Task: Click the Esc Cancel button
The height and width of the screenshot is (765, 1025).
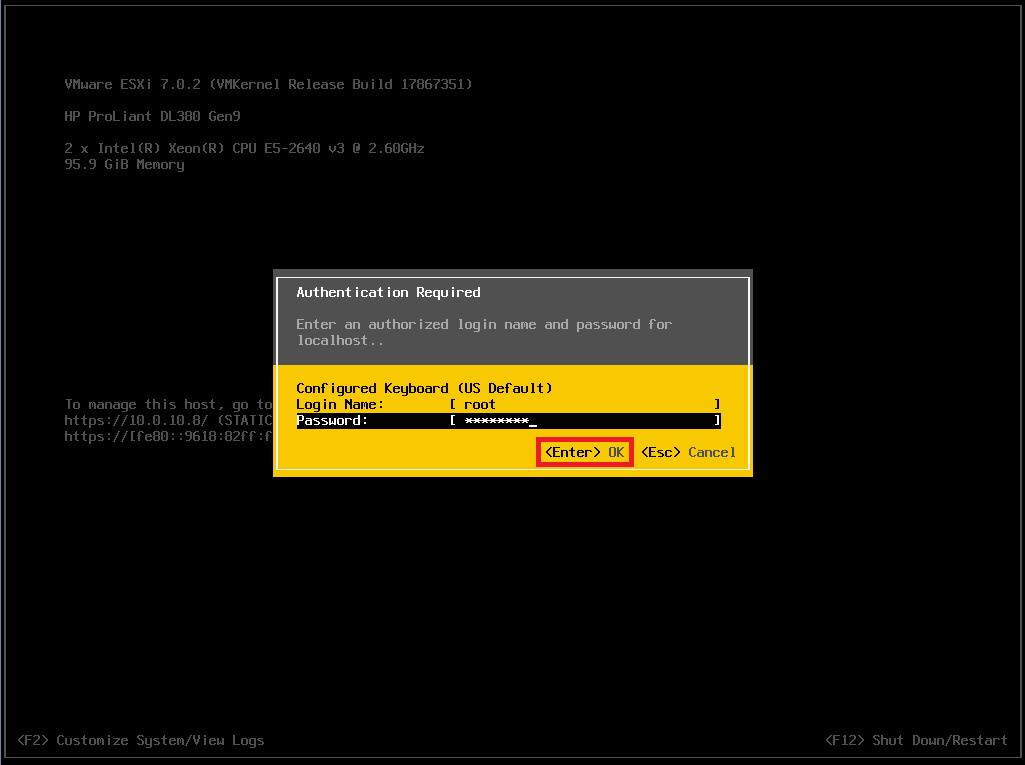Action: pyautogui.click(x=688, y=452)
